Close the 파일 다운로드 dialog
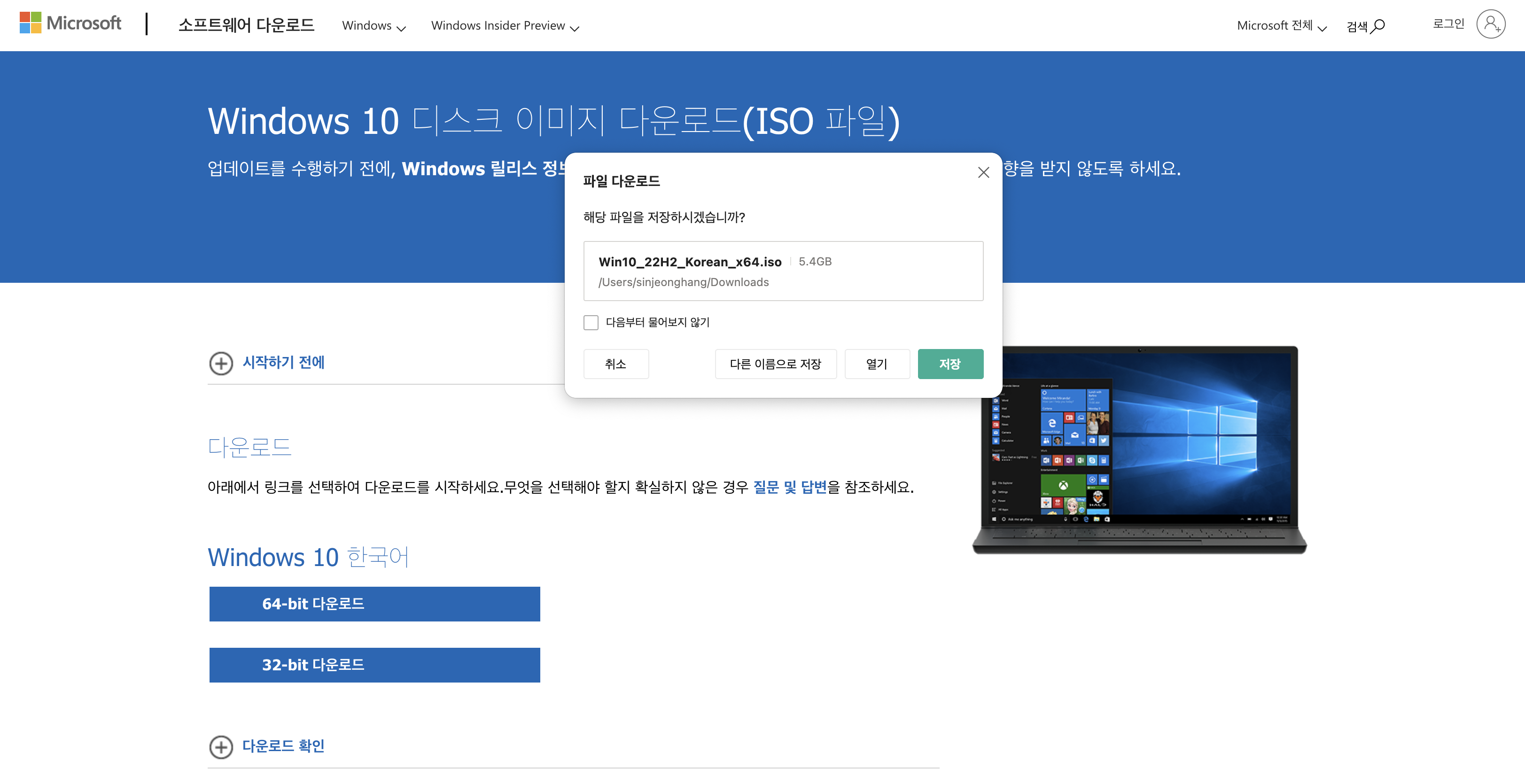Screen dimensions: 1525x784 [x=983, y=172]
